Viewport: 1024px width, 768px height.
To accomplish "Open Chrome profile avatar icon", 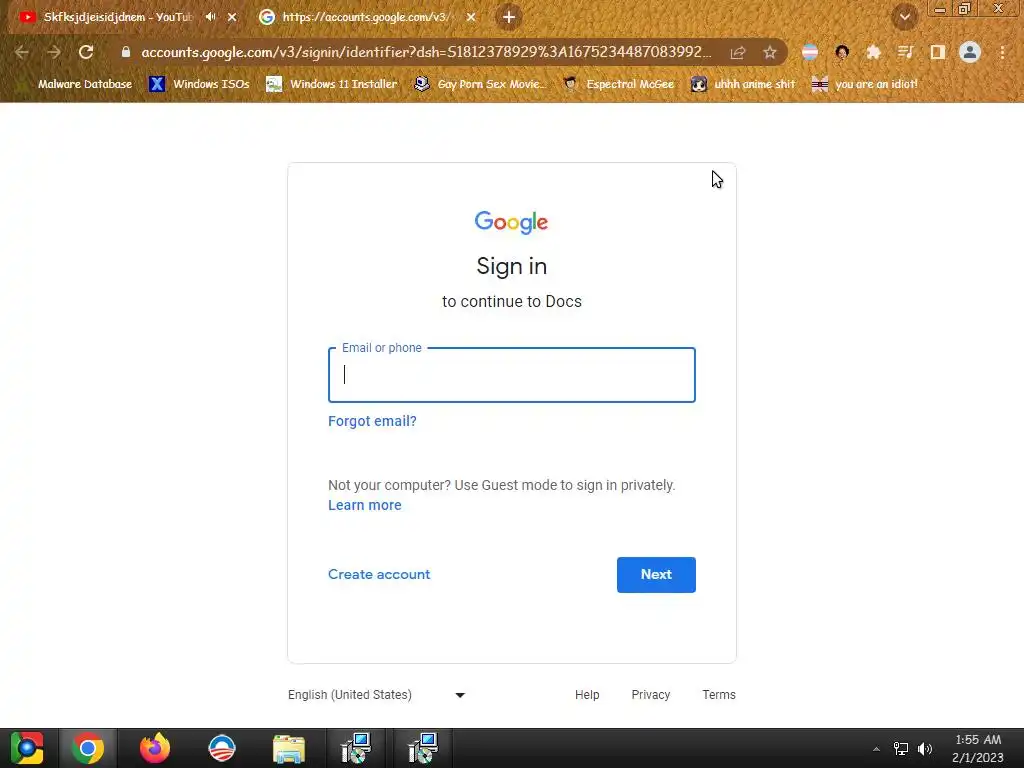I will 970,52.
